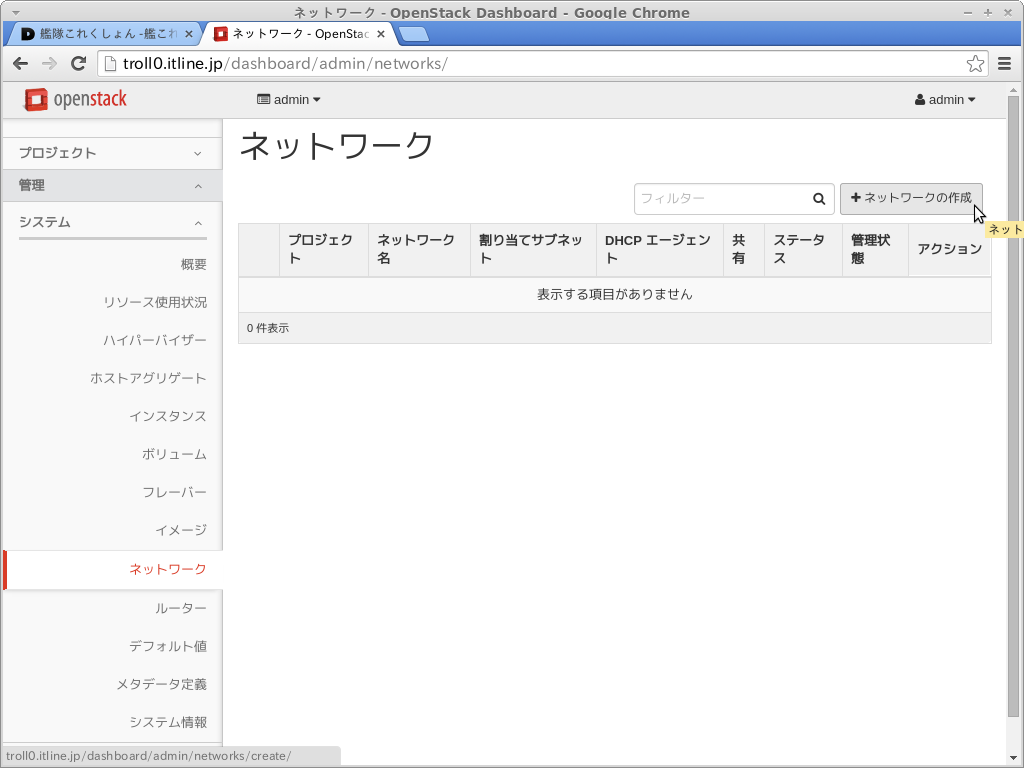This screenshot has height=768, width=1024.
Task: Open the admin project dropdown
Action: [289, 100]
